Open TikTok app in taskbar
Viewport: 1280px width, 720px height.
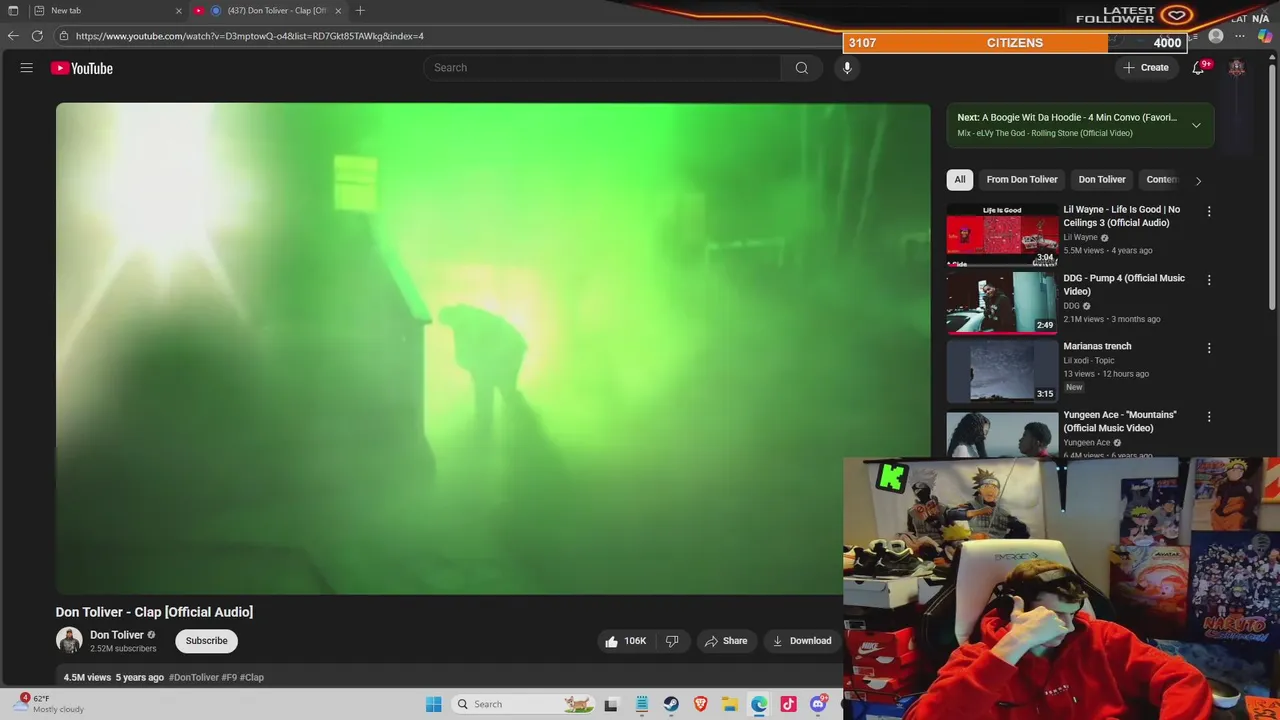(x=789, y=704)
